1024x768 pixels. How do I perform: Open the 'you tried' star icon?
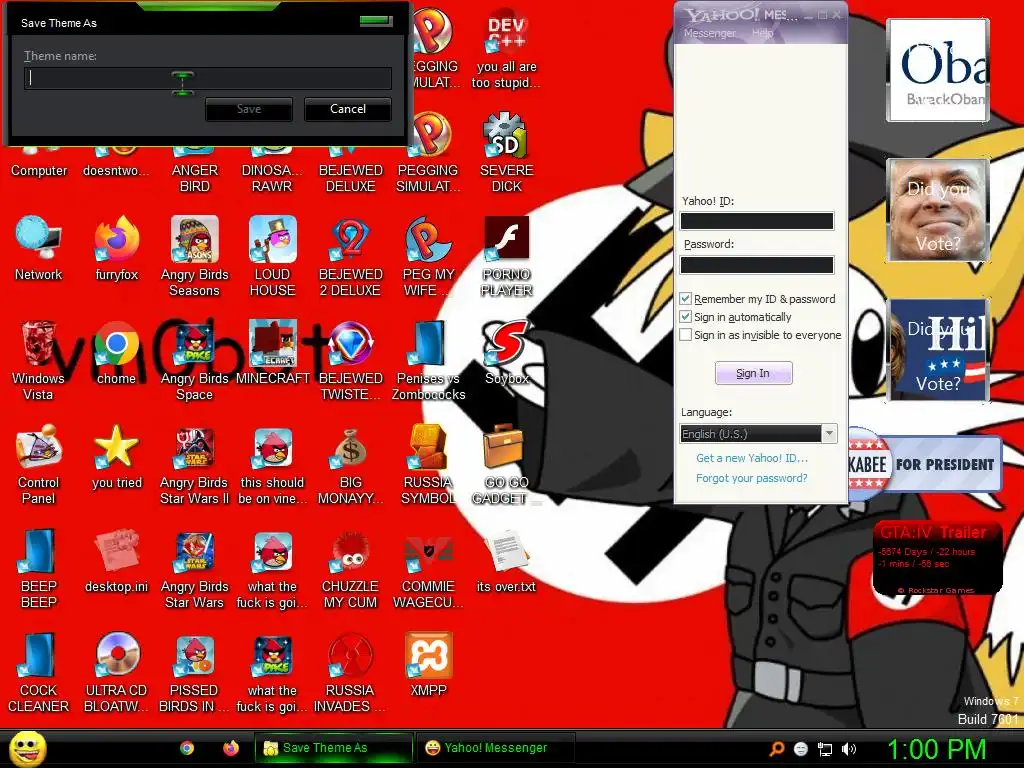(x=117, y=457)
